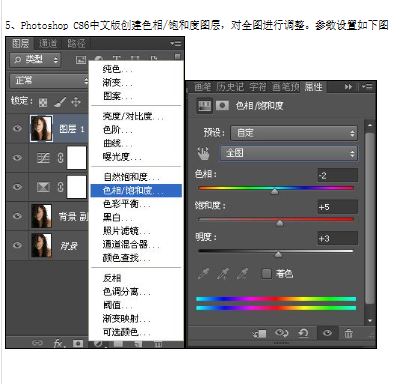Image resolution: width=419 pixels, height=384 pixels.
Task: Hide the 背景 layer
Action: tap(17, 245)
